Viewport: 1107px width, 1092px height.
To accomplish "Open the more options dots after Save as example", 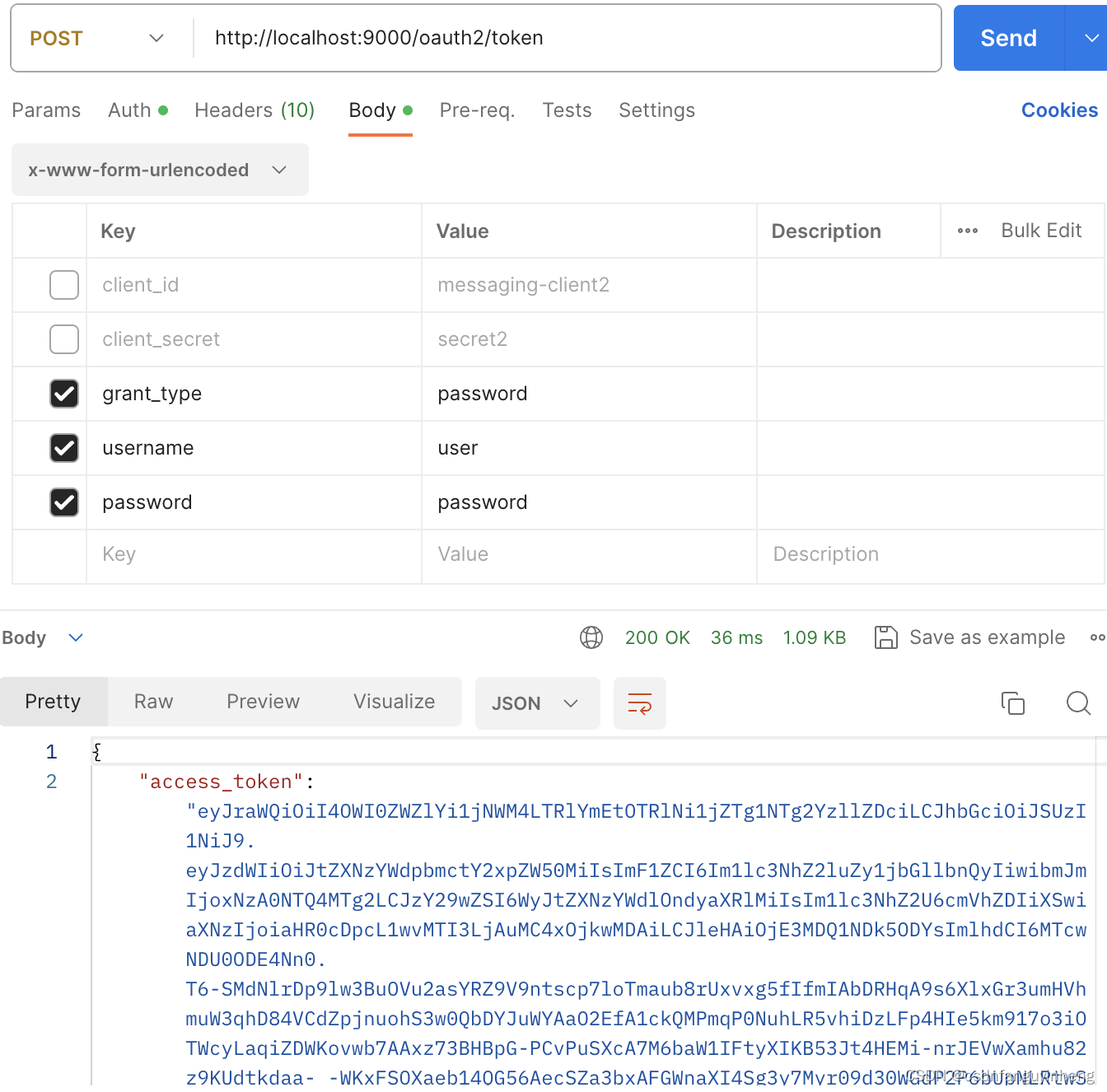I will click(x=1098, y=637).
